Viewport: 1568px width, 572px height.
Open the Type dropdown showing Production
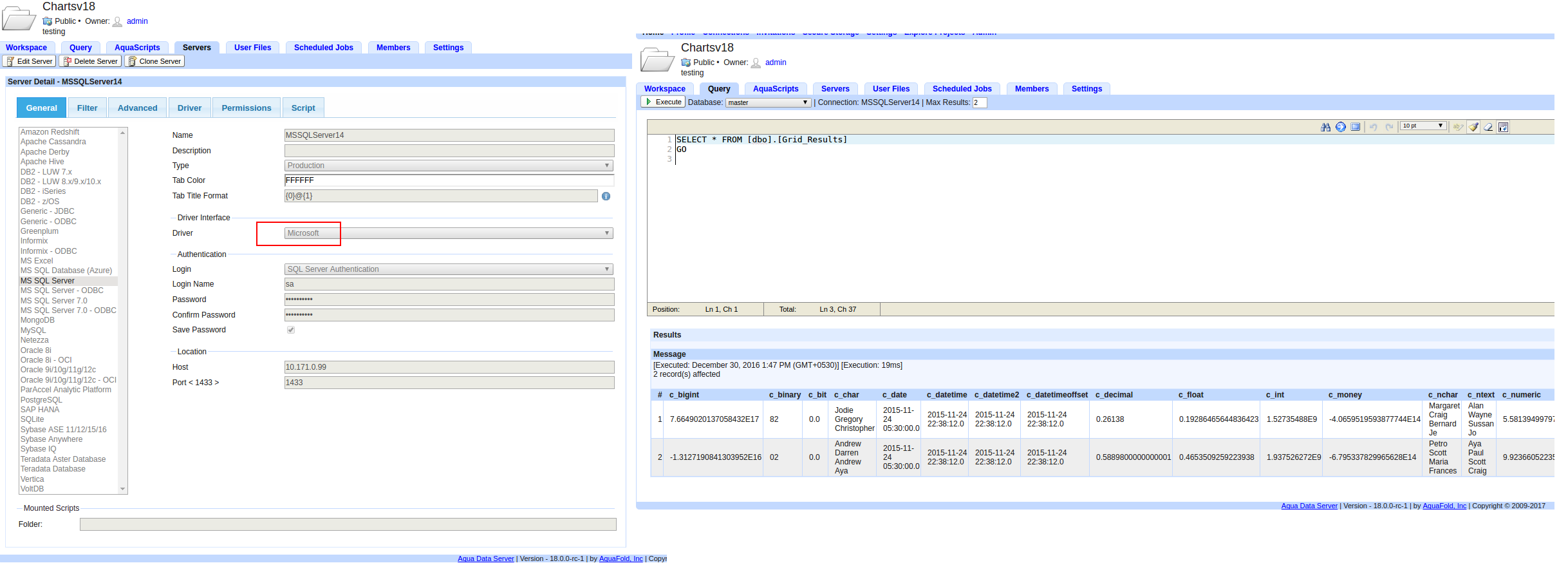point(449,166)
